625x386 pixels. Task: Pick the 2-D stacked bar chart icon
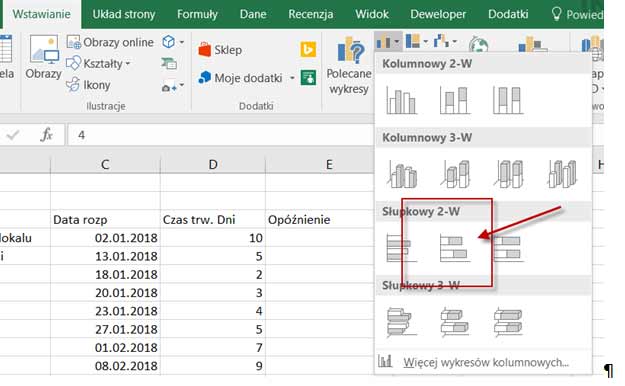point(455,248)
